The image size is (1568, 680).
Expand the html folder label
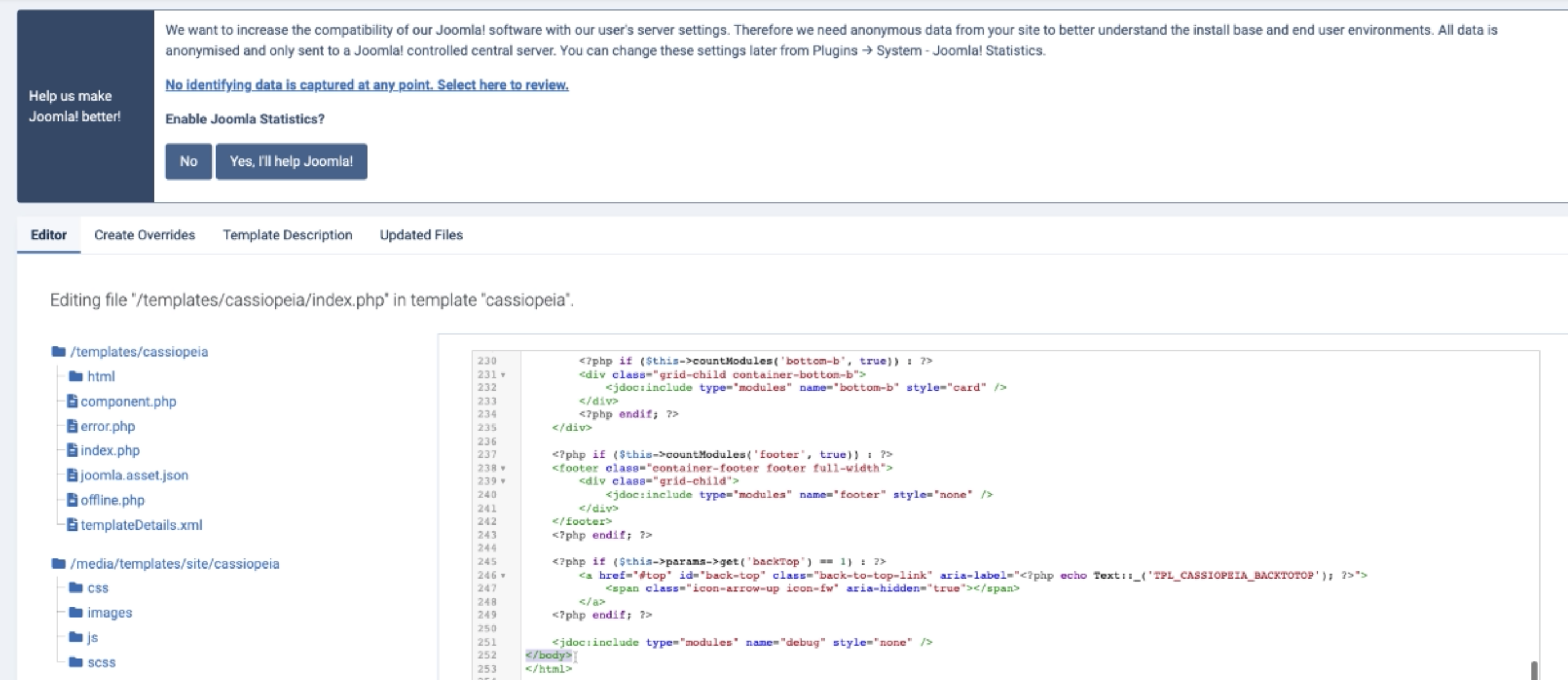[101, 377]
